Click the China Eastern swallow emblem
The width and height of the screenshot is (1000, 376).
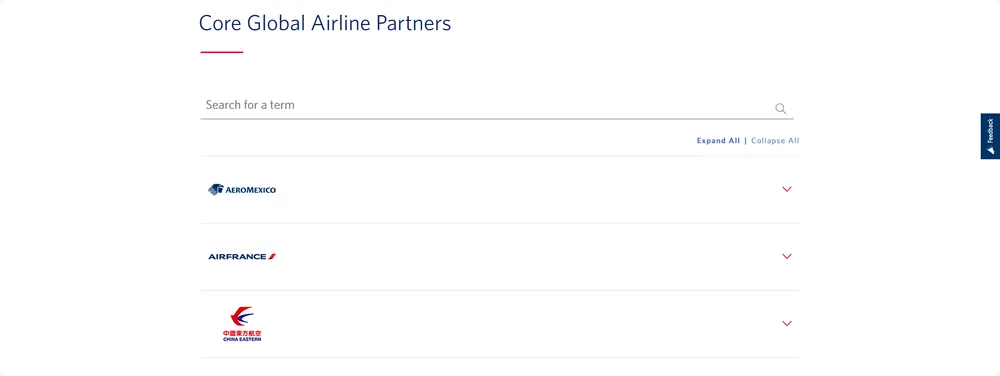[x=242, y=316]
